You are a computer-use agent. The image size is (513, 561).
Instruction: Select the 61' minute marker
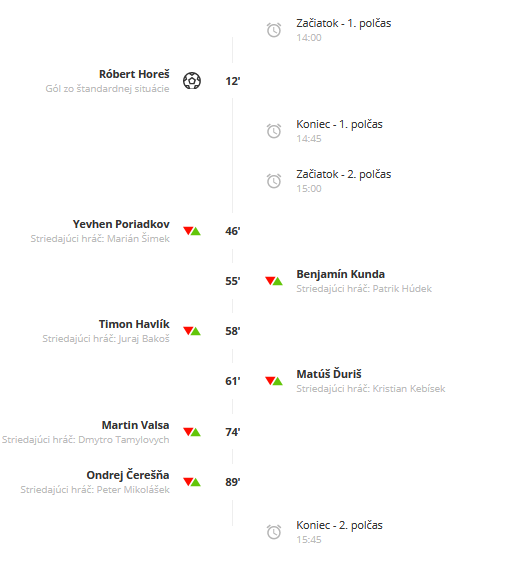click(x=233, y=381)
